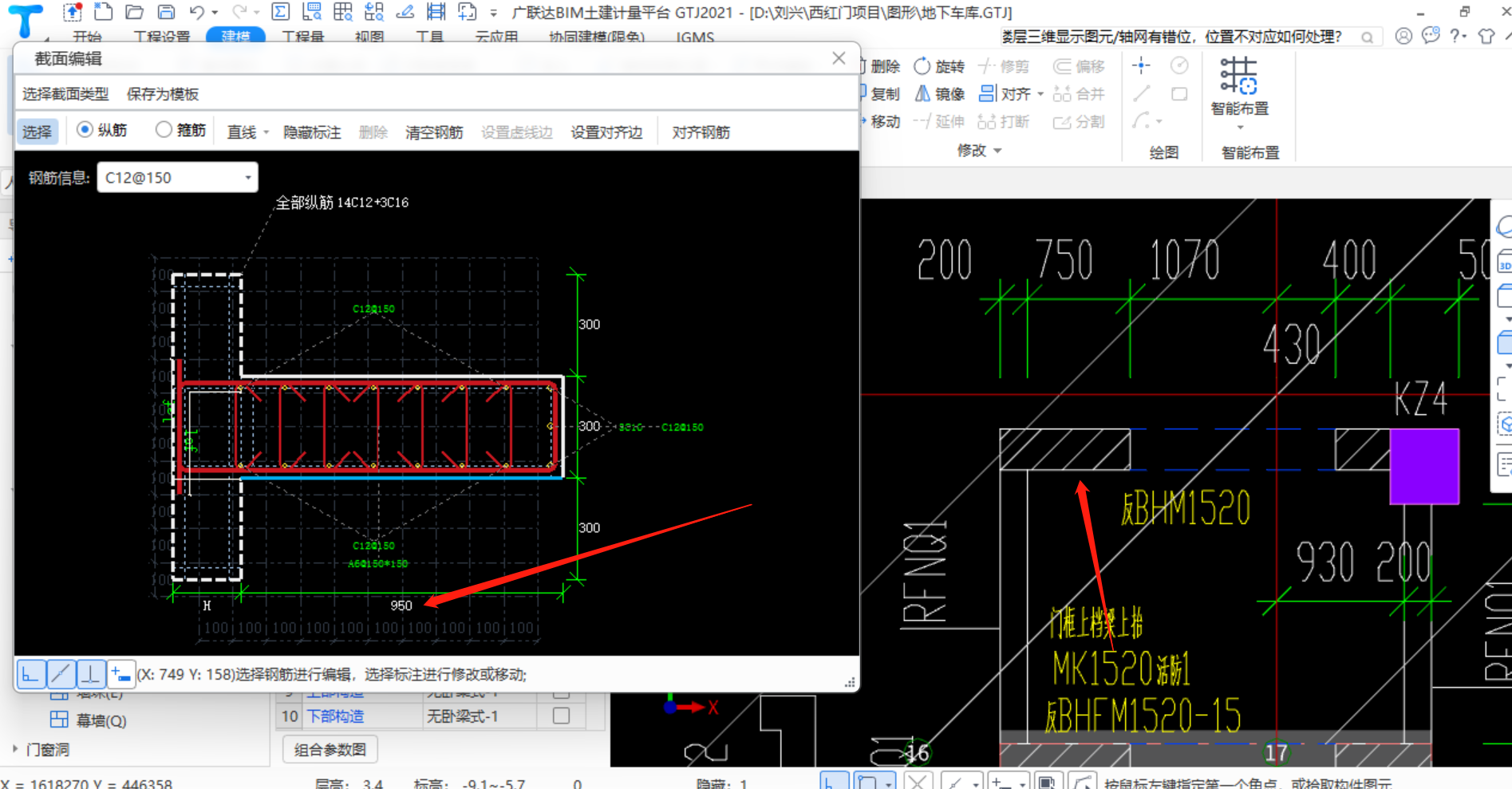Open the quick access toolbar customize dropdown
This screenshot has width=1512, height=789.
[x=494, y=13]
